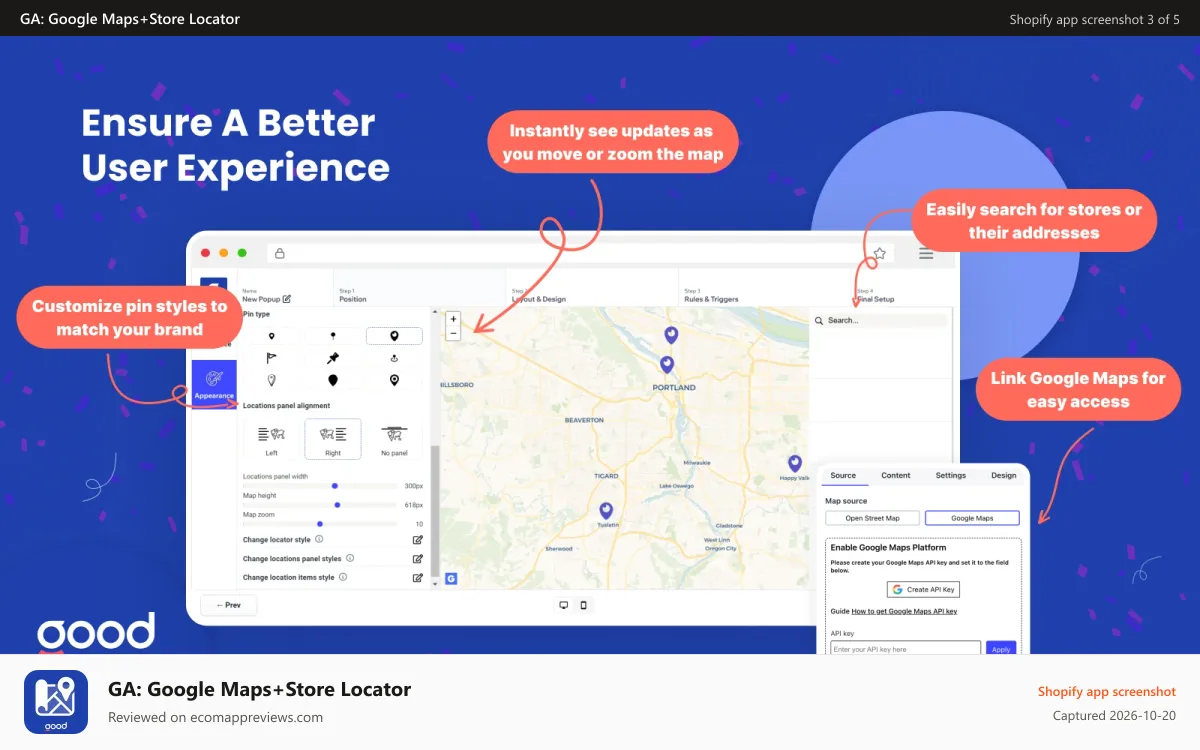Click the PORTLAND label on the map
1200x750 pixels.
point(673,387)
